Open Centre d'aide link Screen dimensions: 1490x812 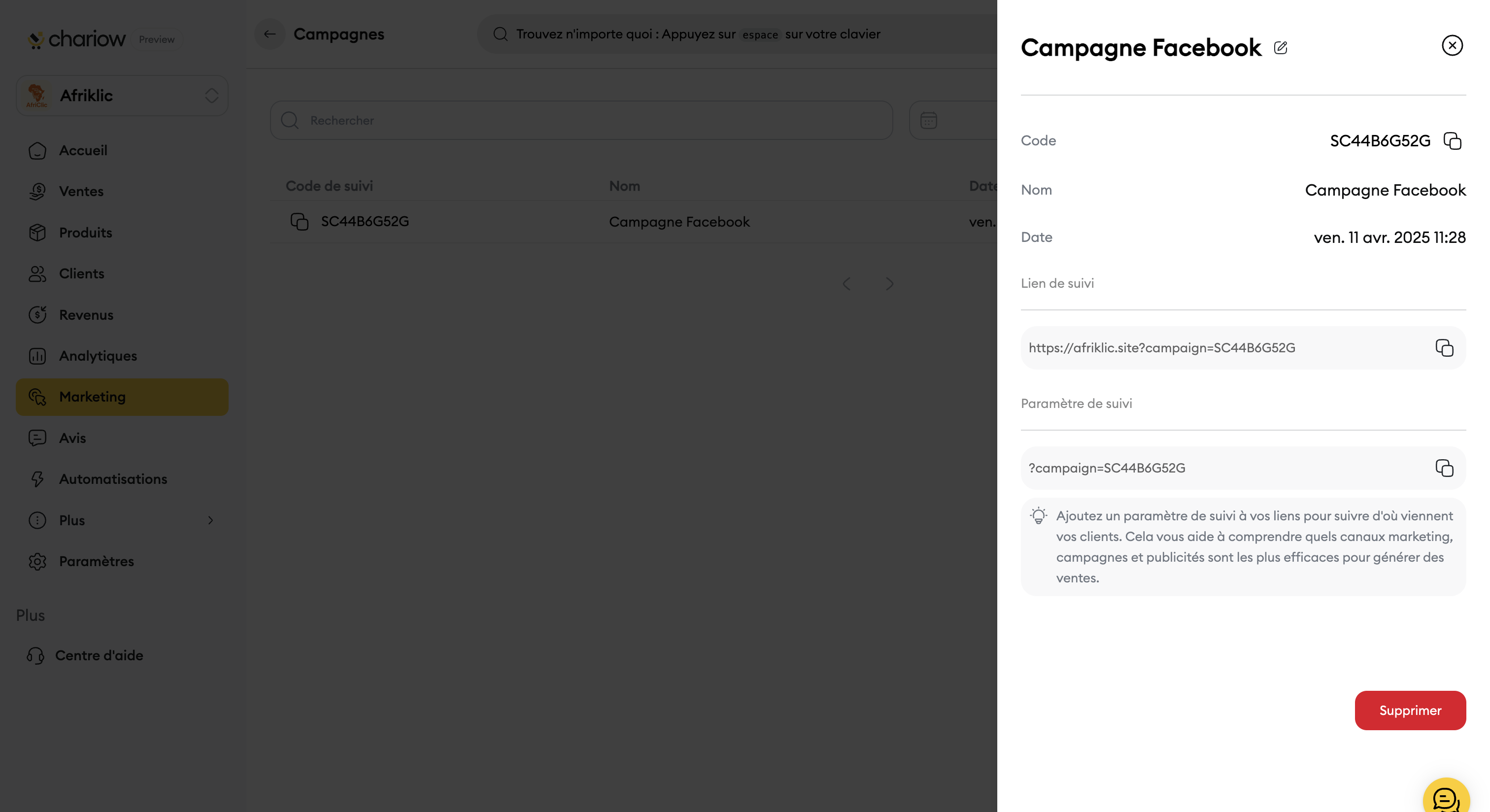point(85,655)
